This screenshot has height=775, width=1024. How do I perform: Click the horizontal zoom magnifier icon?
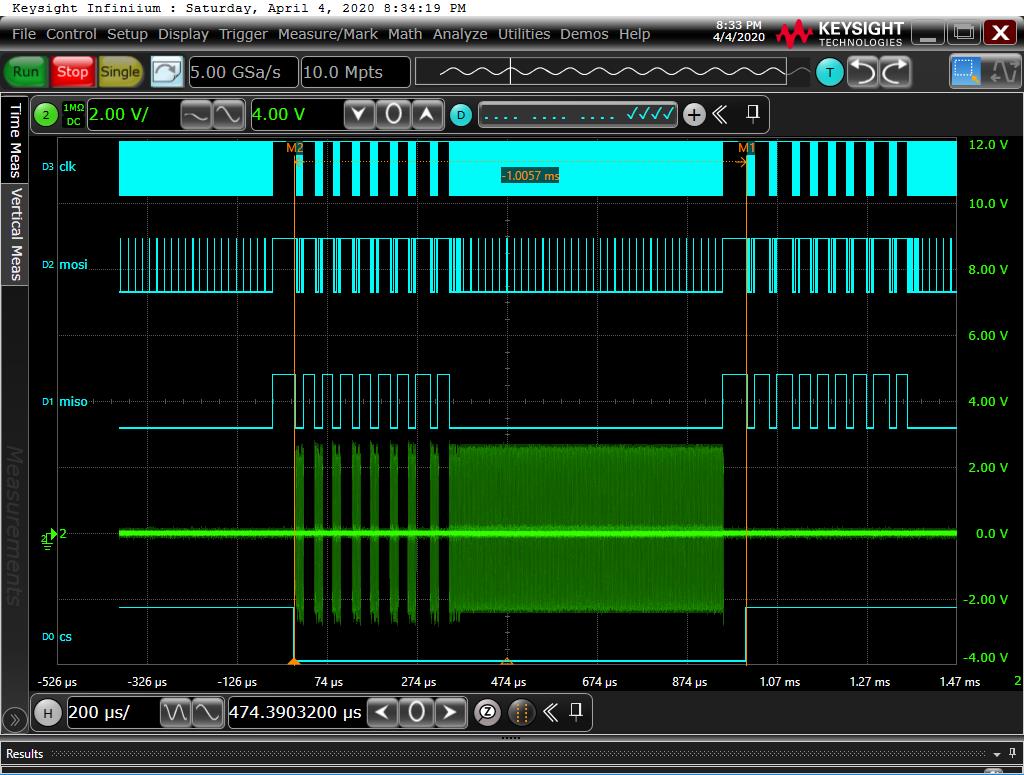487,713
